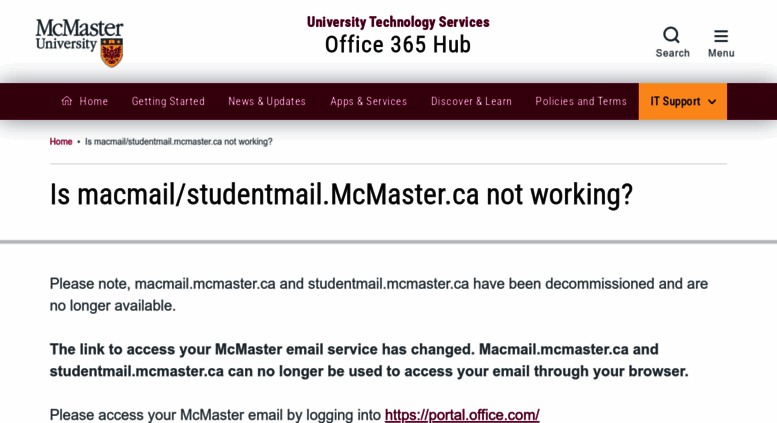This screenshot has width=777, height=423.
Task: Click the Menu label under hamburger
Action: click(721, 53)
